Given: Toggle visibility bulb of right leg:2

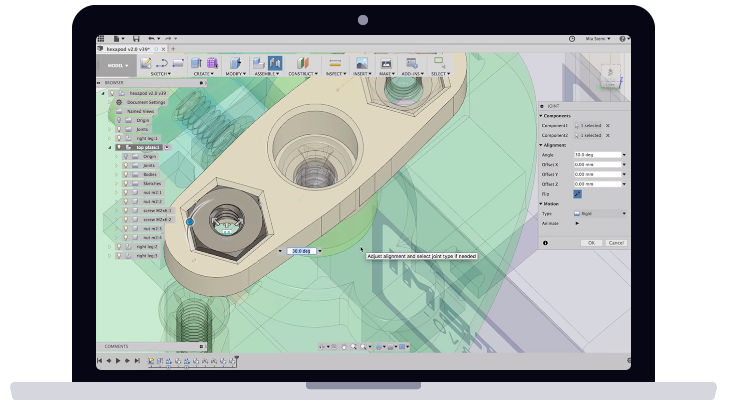Looking at the screenshot, I should pyautogui.click(x=119, y=247).
